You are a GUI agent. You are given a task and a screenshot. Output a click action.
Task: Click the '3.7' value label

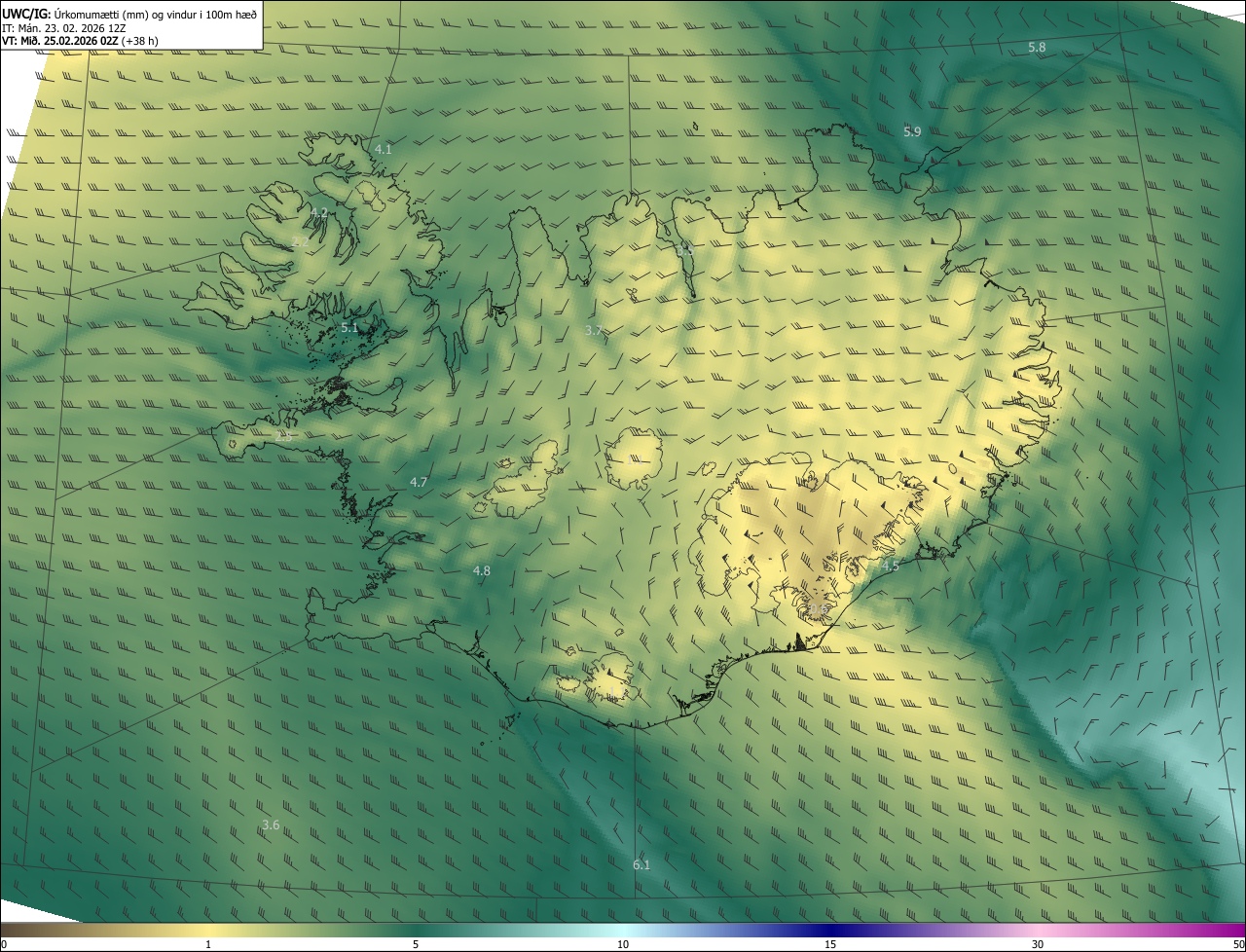tap(593, 331)
